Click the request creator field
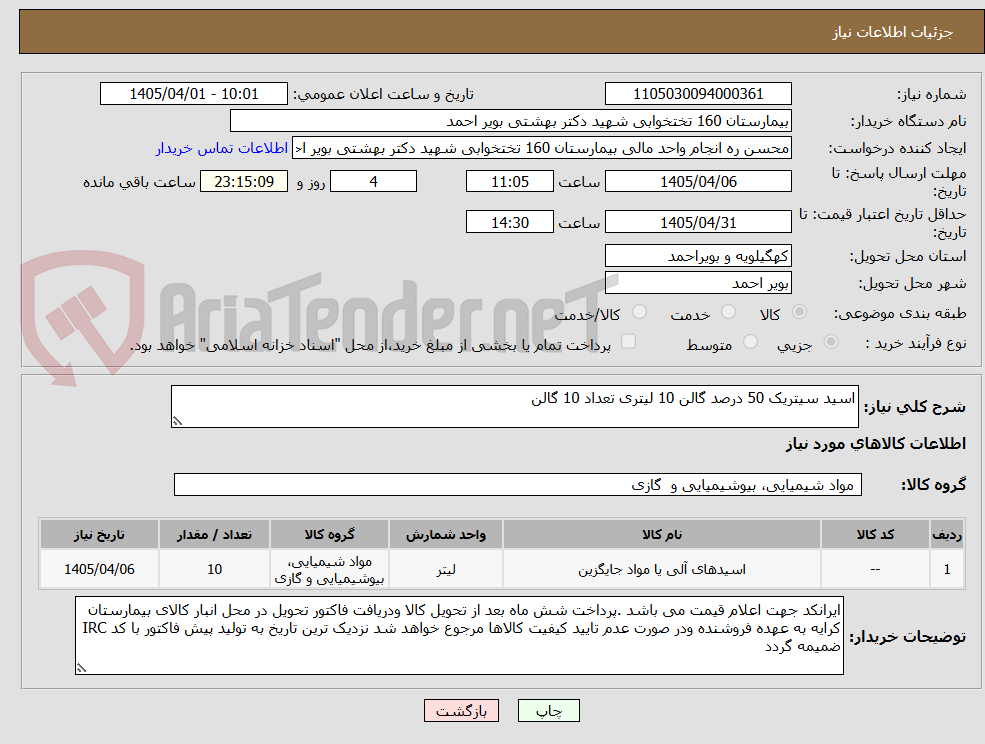This screenshot has height=744, width=985. click(541, 148)
